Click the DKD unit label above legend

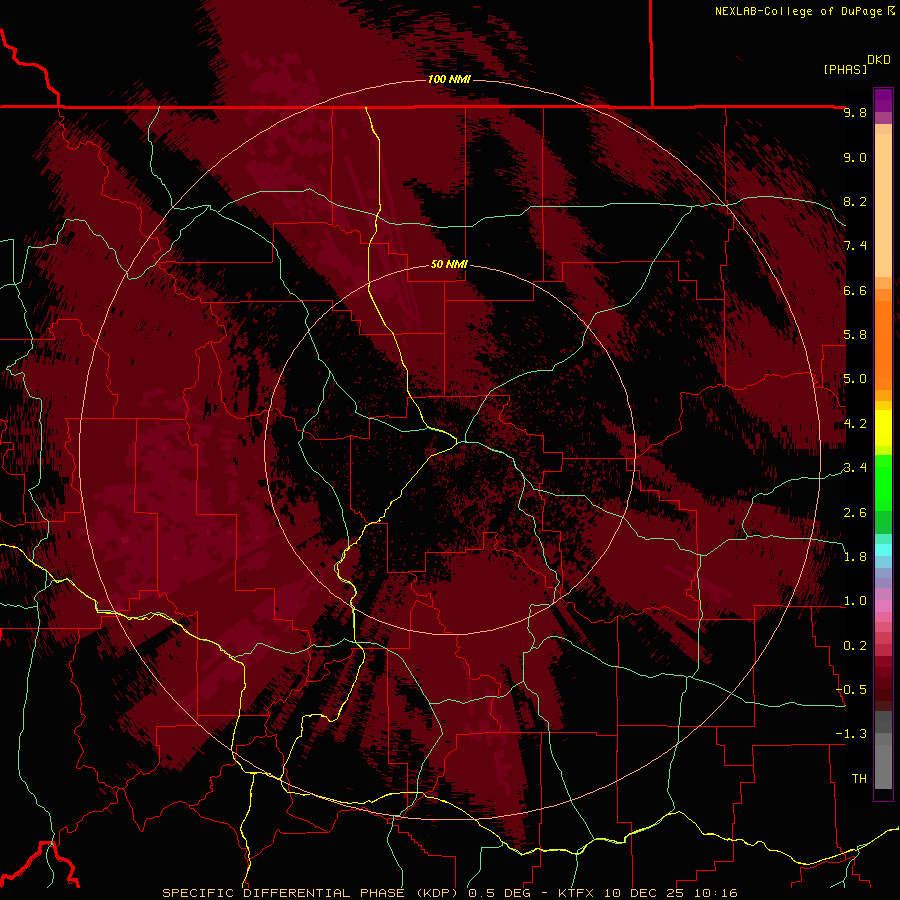tap(879, 59)
